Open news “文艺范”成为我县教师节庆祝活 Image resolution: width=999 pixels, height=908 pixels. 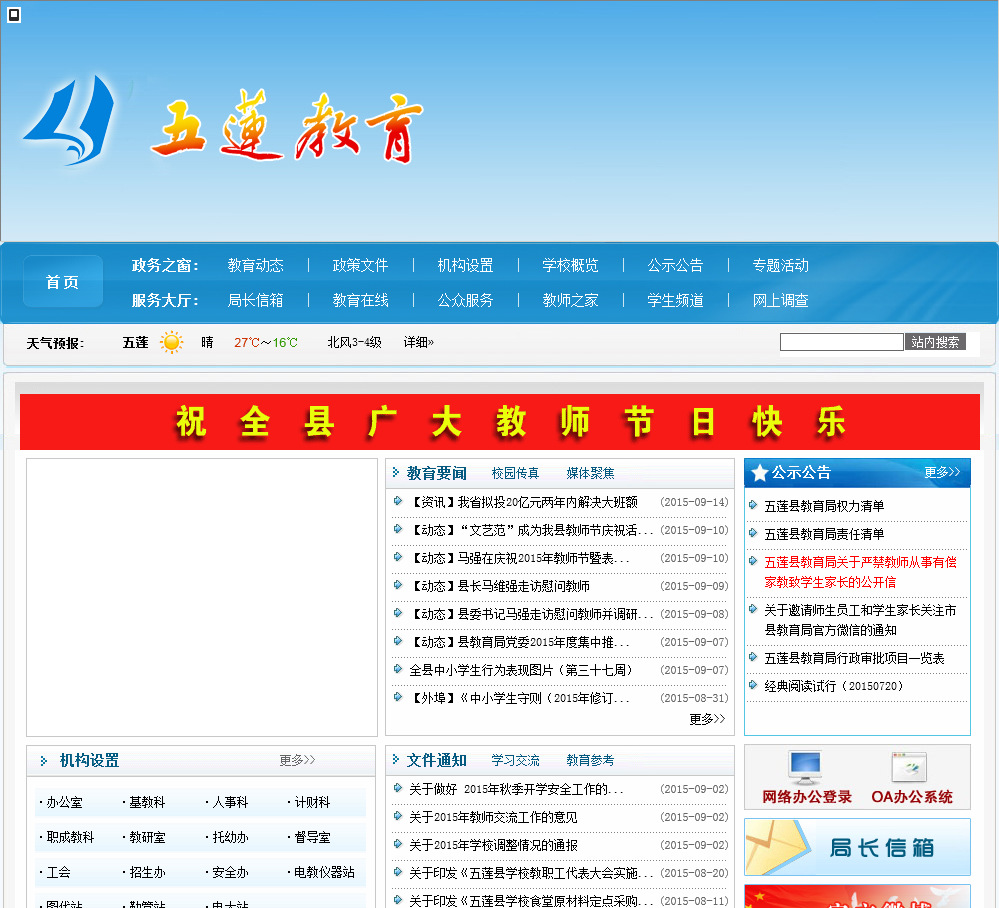[531, 530]
